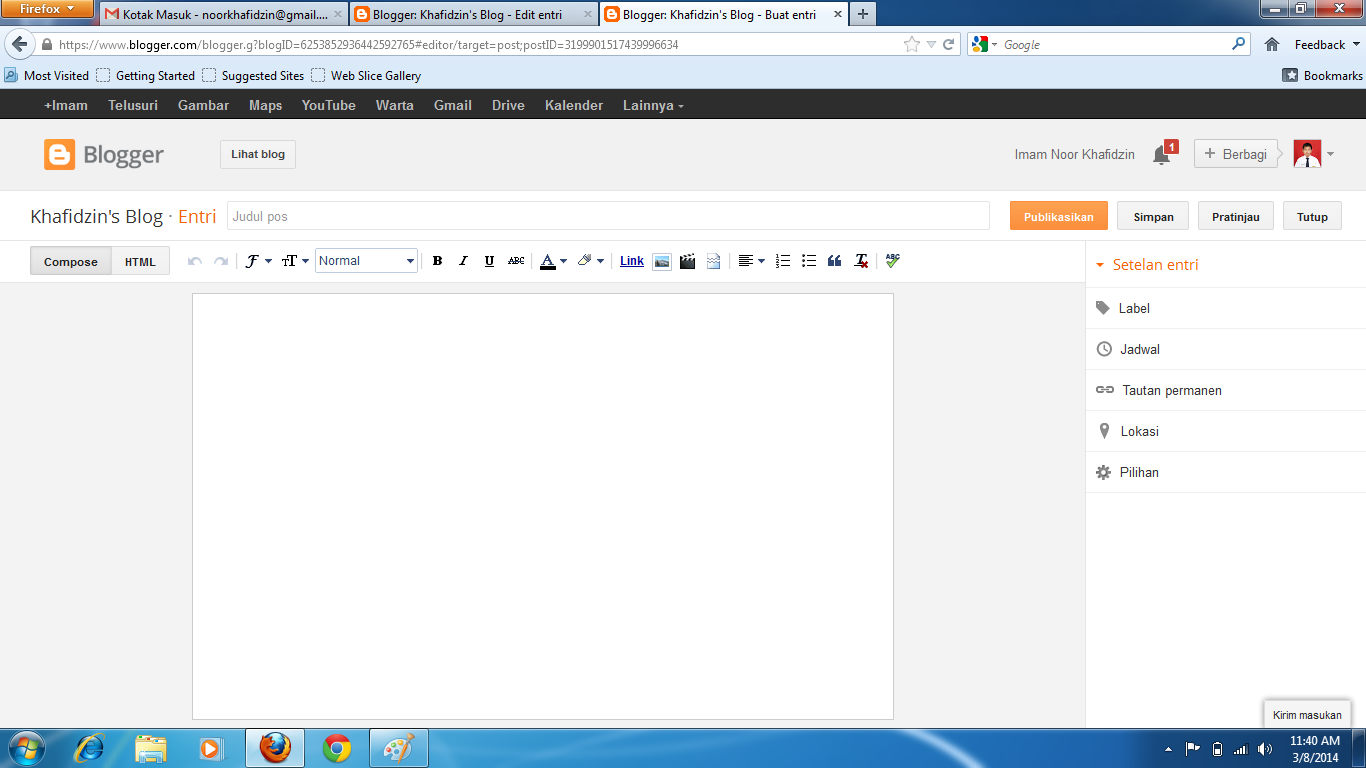
Task: Toggle strikethrough text formatting
Action: point(515,261)
